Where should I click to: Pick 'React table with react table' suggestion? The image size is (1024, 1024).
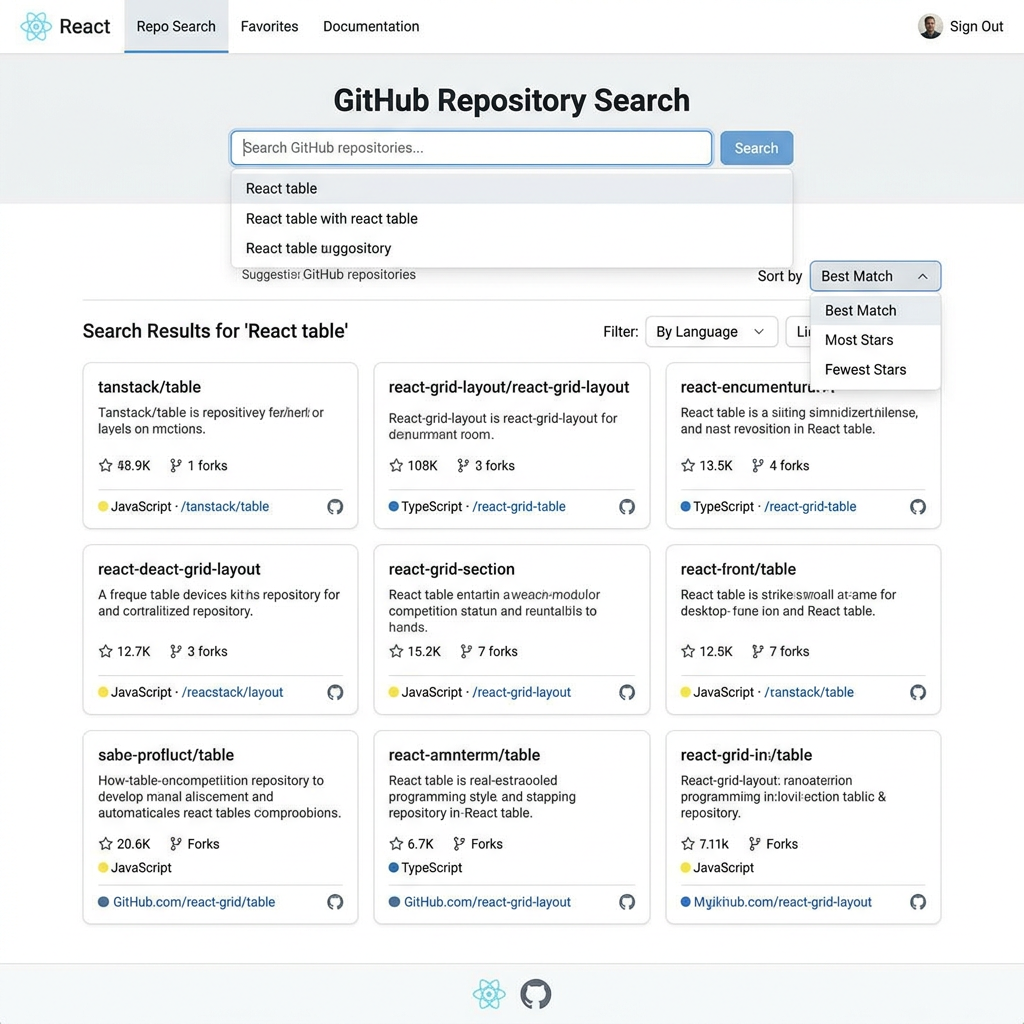point(511,219)
